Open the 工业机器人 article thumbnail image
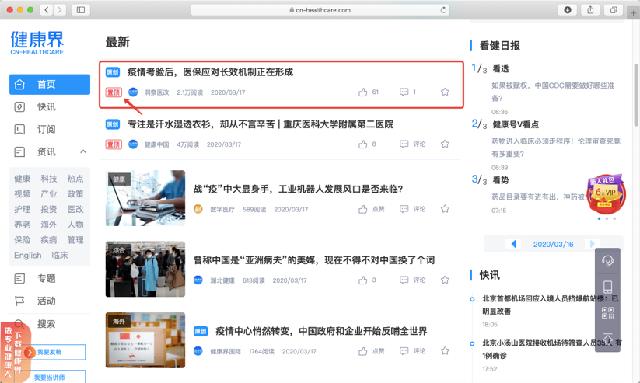 [145, 198]
